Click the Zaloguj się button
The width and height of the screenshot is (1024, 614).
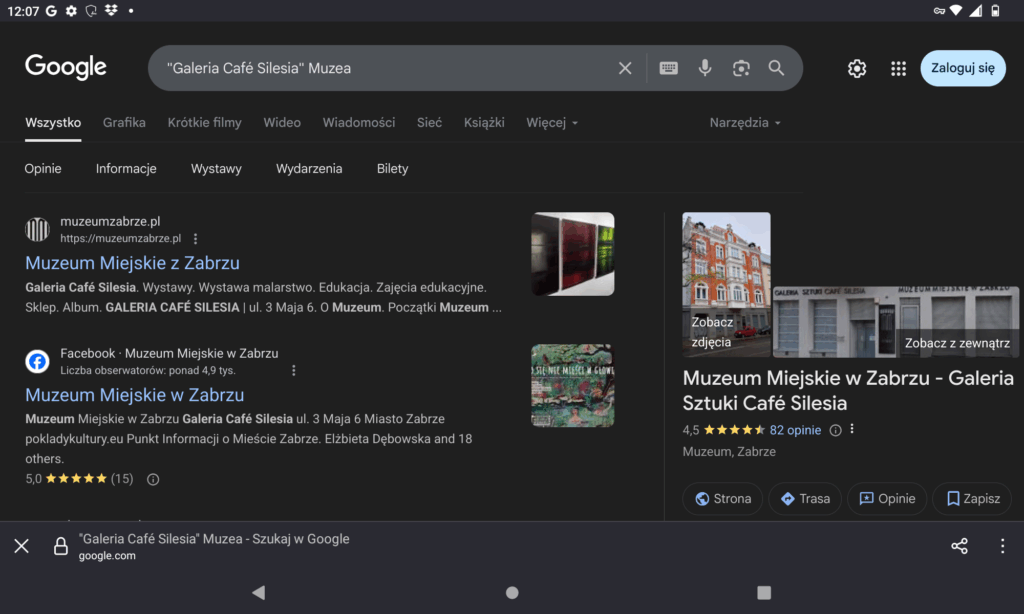(x=962, y=68)
